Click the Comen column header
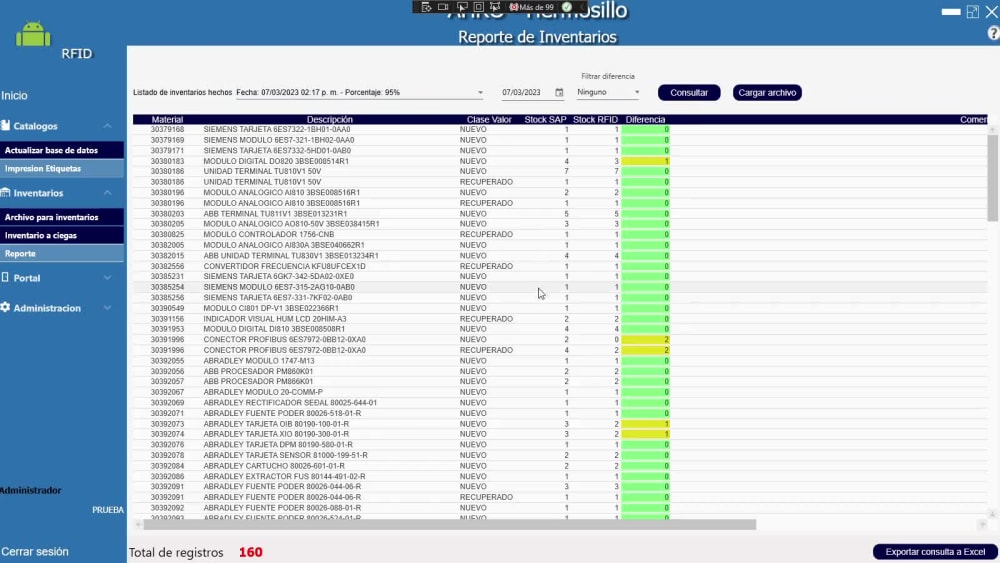The width and height of the screenshot is (1000, 563). [x=973, y=119]
